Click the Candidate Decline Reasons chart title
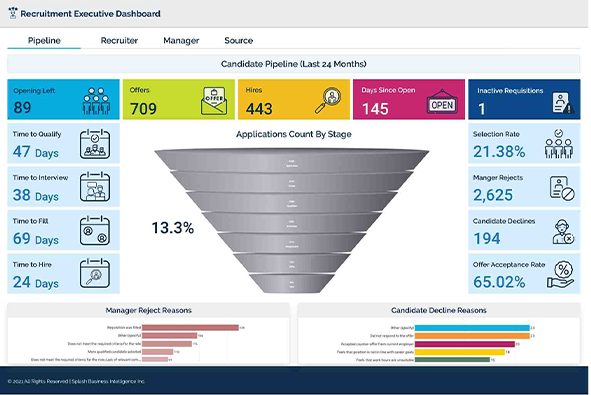This screenshot has width=591, height=395. tap(439, 310)
